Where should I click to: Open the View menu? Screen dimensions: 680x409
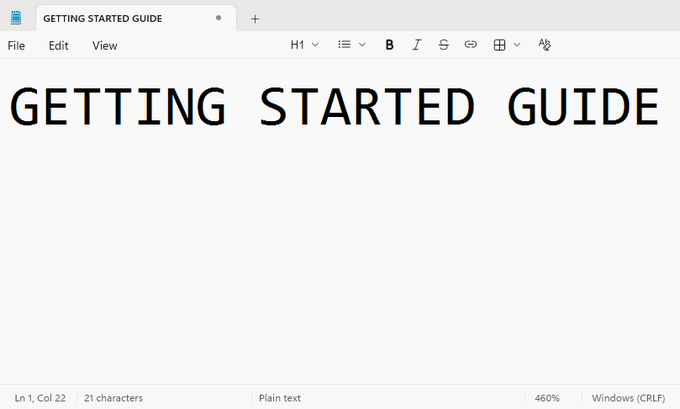(x=105, y=46)
